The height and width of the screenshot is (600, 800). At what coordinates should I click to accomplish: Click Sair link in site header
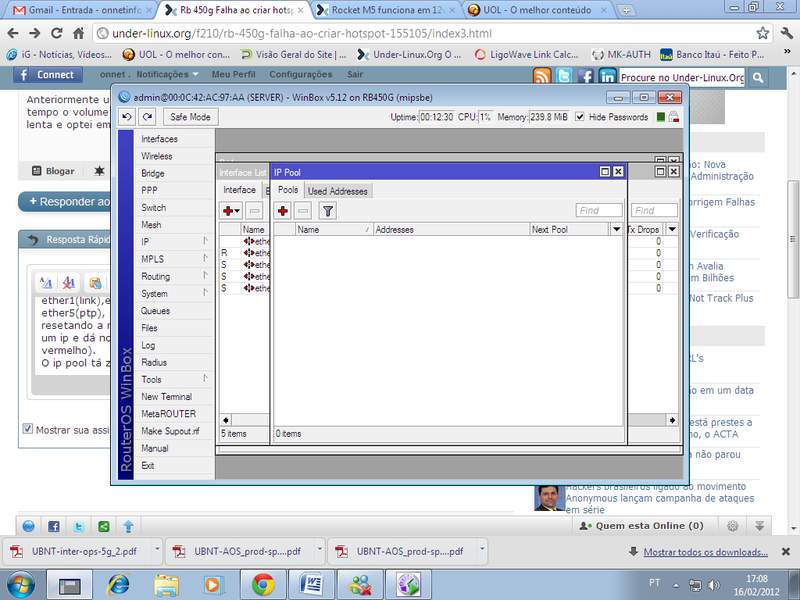(355, 74)
